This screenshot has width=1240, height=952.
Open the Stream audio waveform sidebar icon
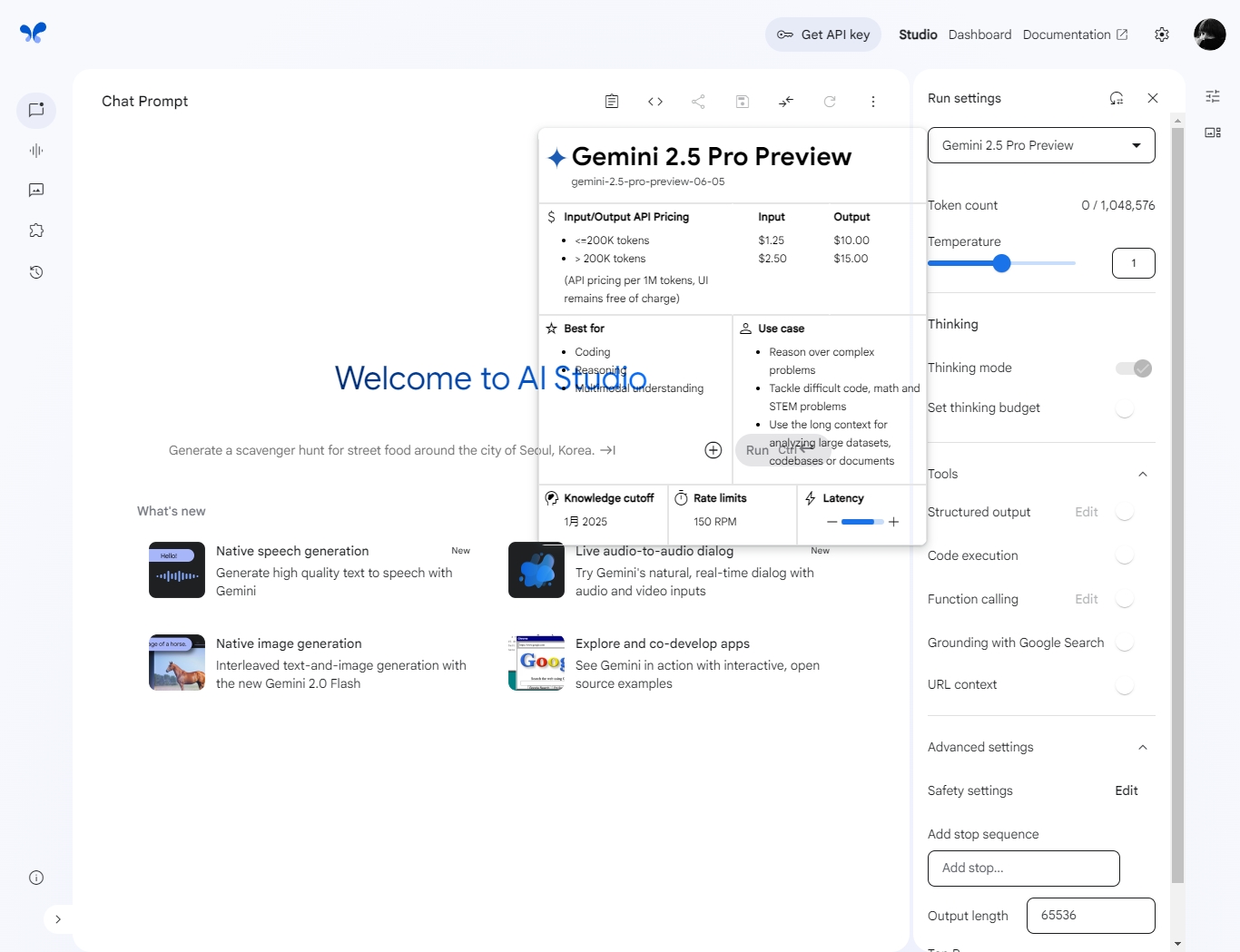pos(36,151)
